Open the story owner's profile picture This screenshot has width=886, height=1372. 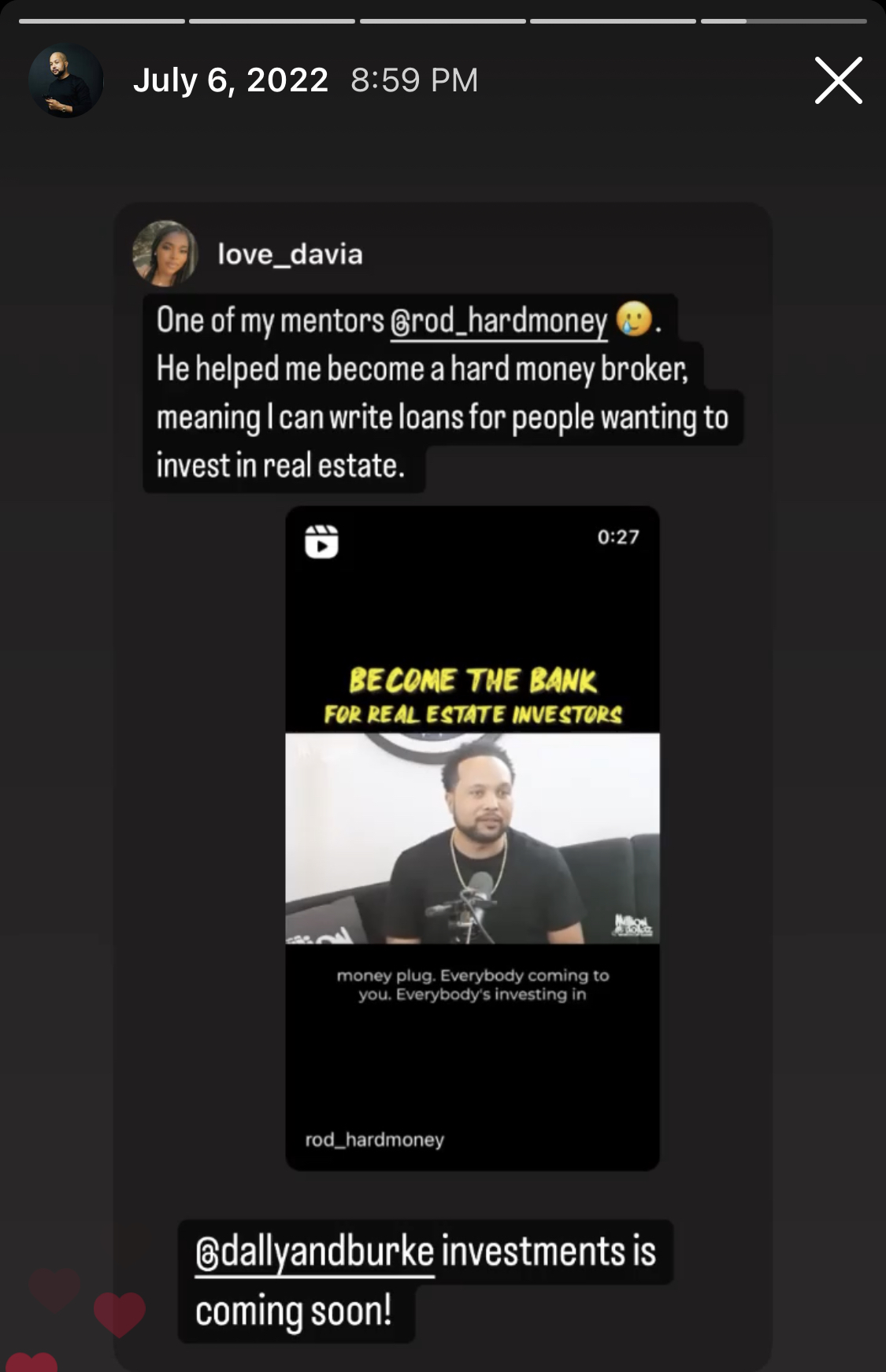click(66, 80)
